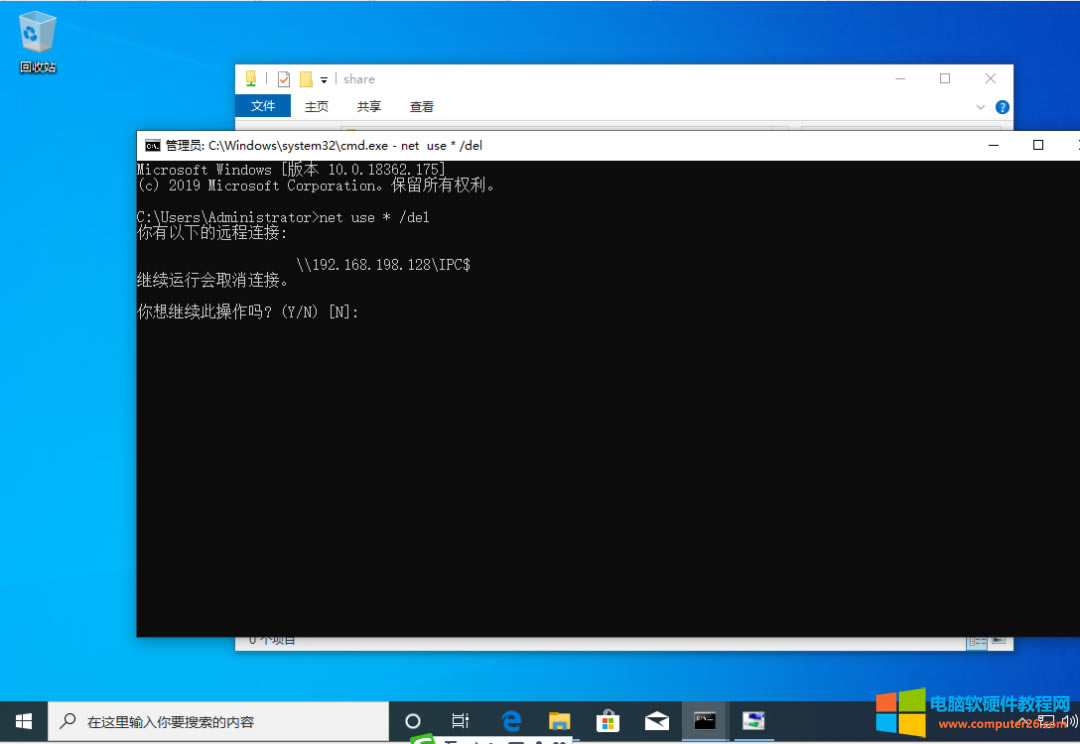Open File Explorer from the taskbar
Screen dimensions: 1080x744
[560, 721]
